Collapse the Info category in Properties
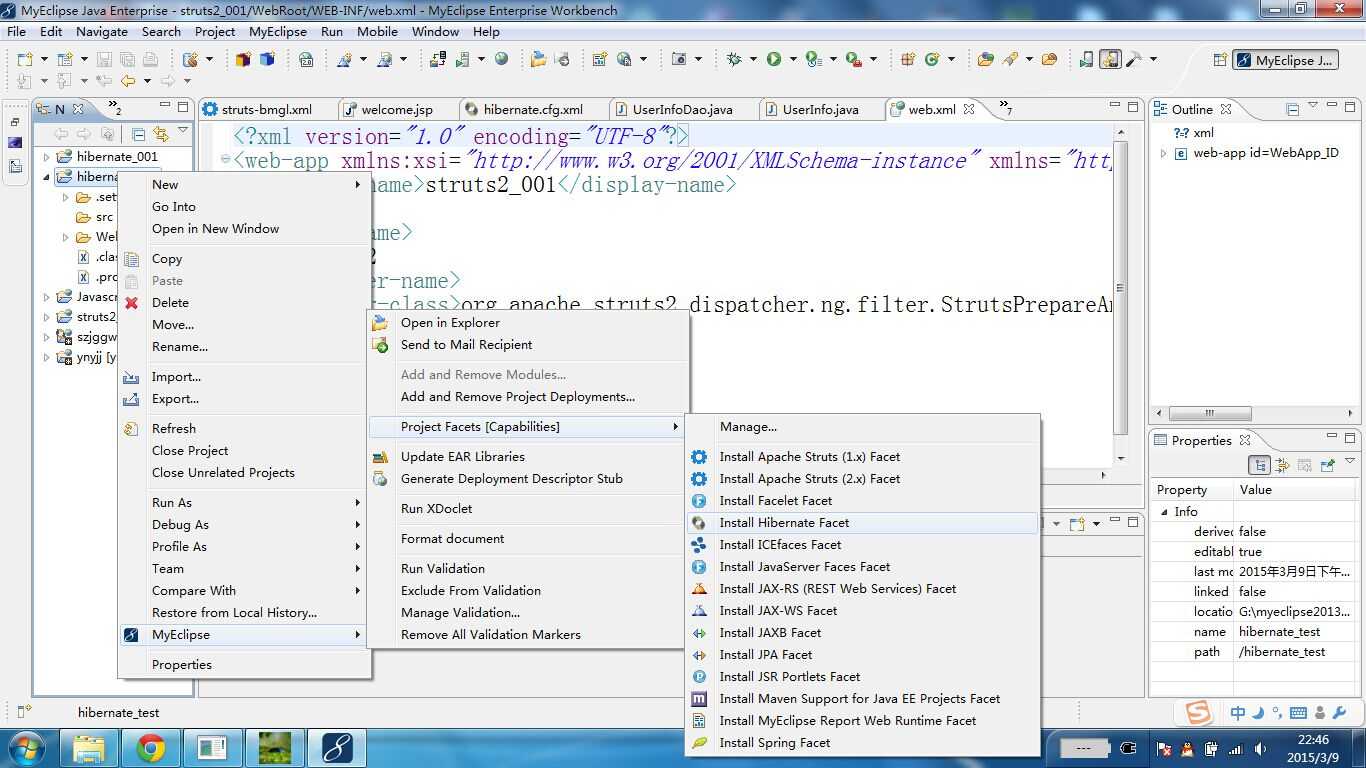Viewport: 1366px width, 768px height. point(1164,512)
